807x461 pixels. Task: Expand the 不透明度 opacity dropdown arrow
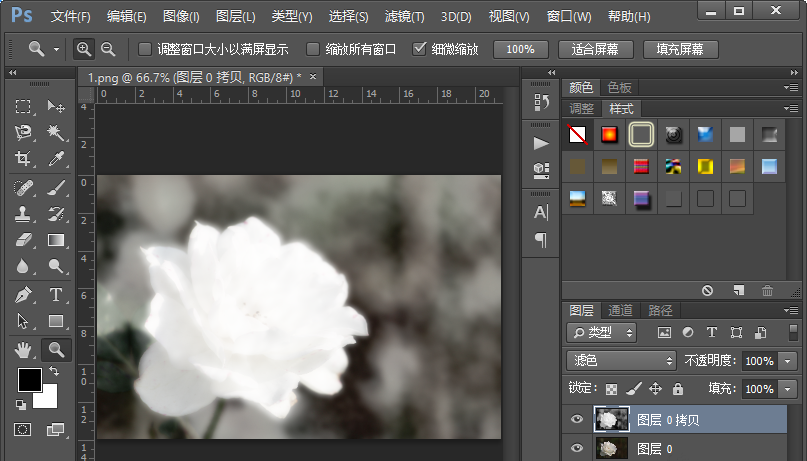point(789,360)
